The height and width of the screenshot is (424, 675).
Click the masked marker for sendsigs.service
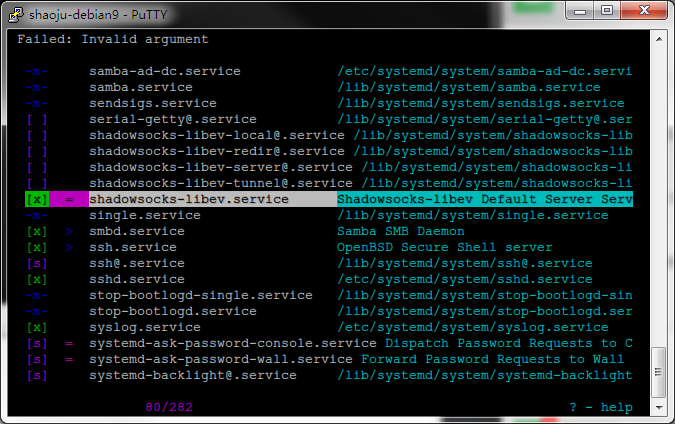pyautogui.click(x=37, y=103)
